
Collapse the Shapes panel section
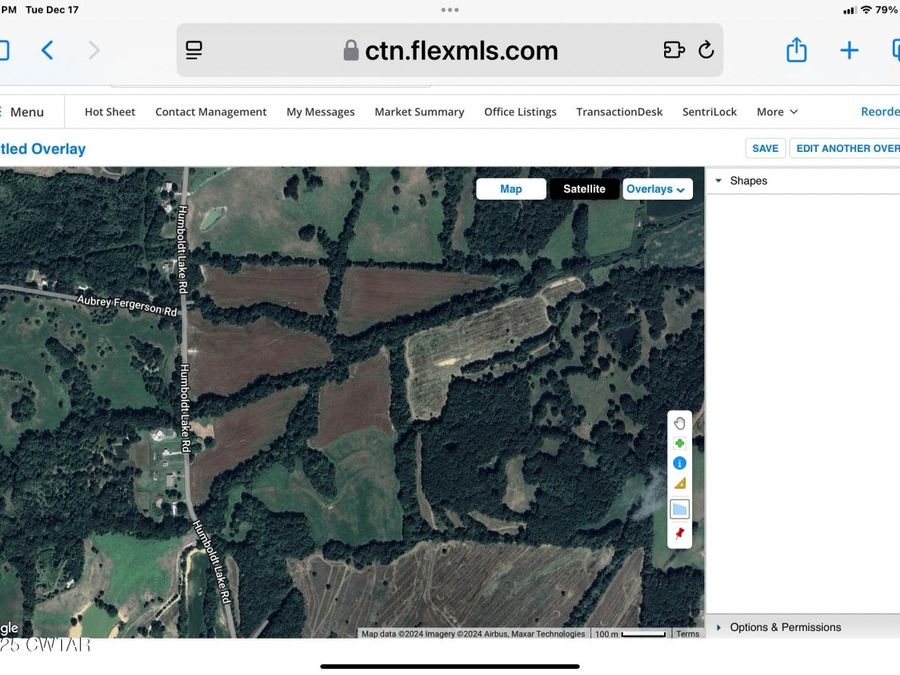(718, 181)
